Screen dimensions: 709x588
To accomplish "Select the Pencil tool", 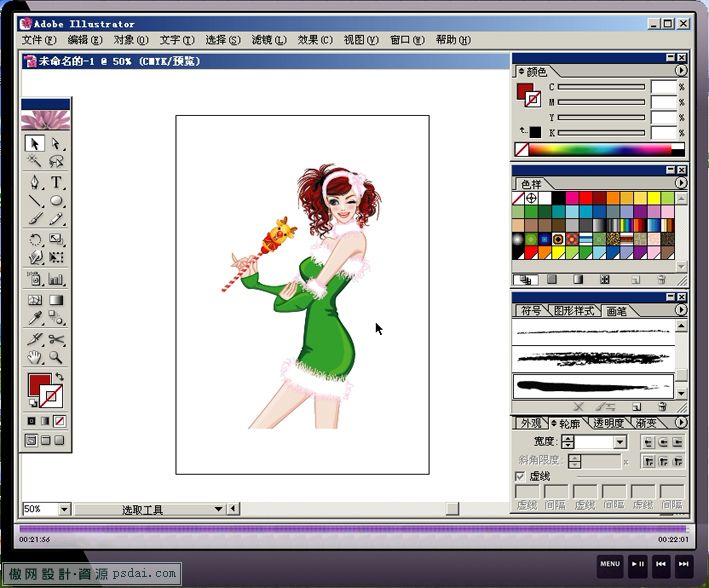I will pyautogui.click(x=56, y=219).
